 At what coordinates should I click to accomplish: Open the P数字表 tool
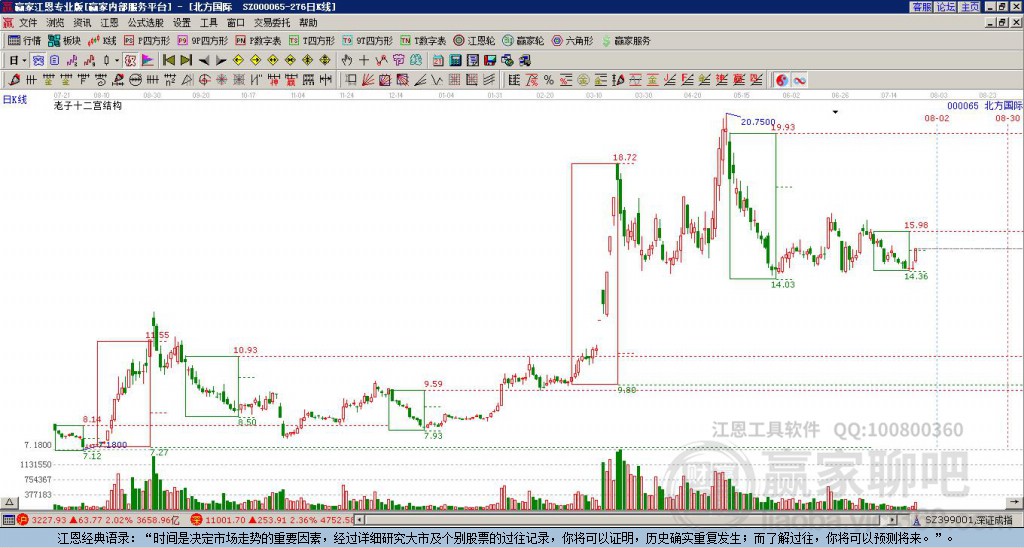258,40
